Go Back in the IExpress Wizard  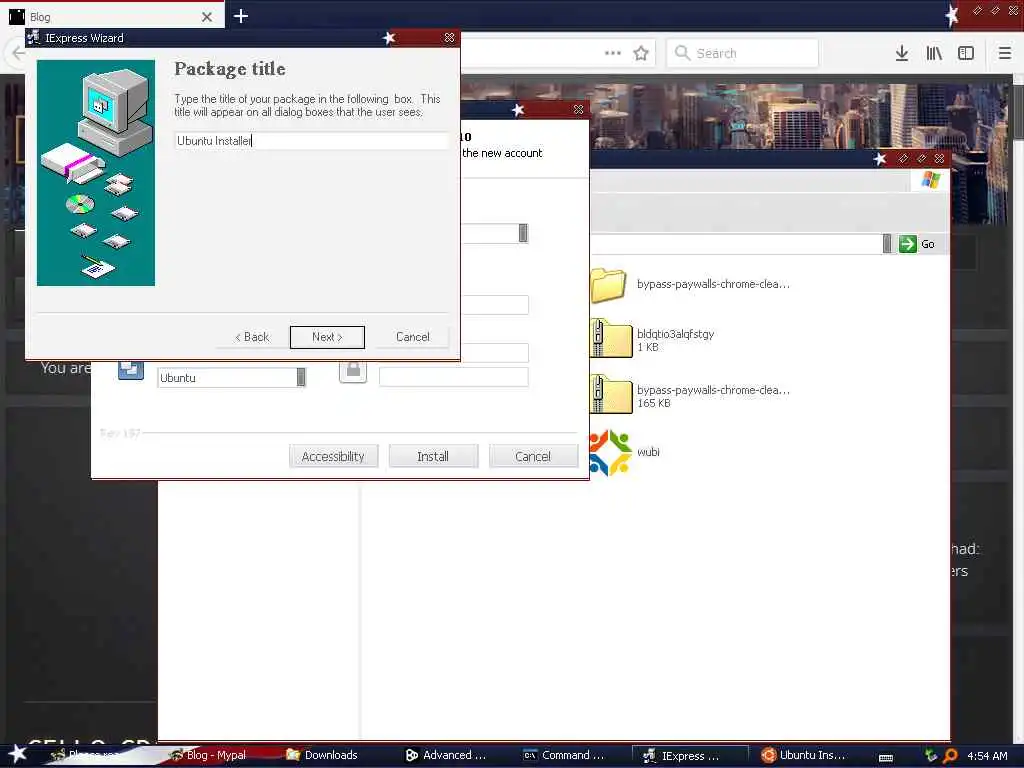click(252, 337)
